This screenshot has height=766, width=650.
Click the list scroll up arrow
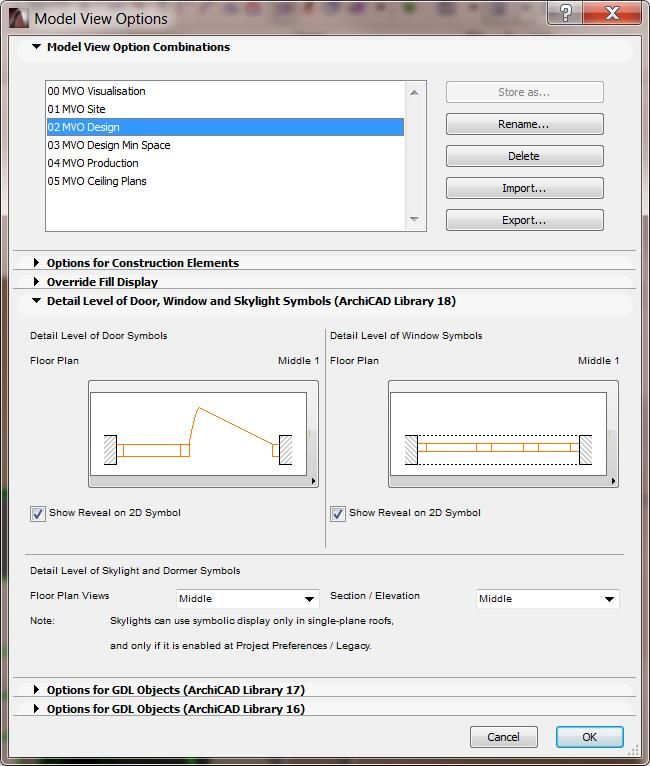click(x=414, y=92)
